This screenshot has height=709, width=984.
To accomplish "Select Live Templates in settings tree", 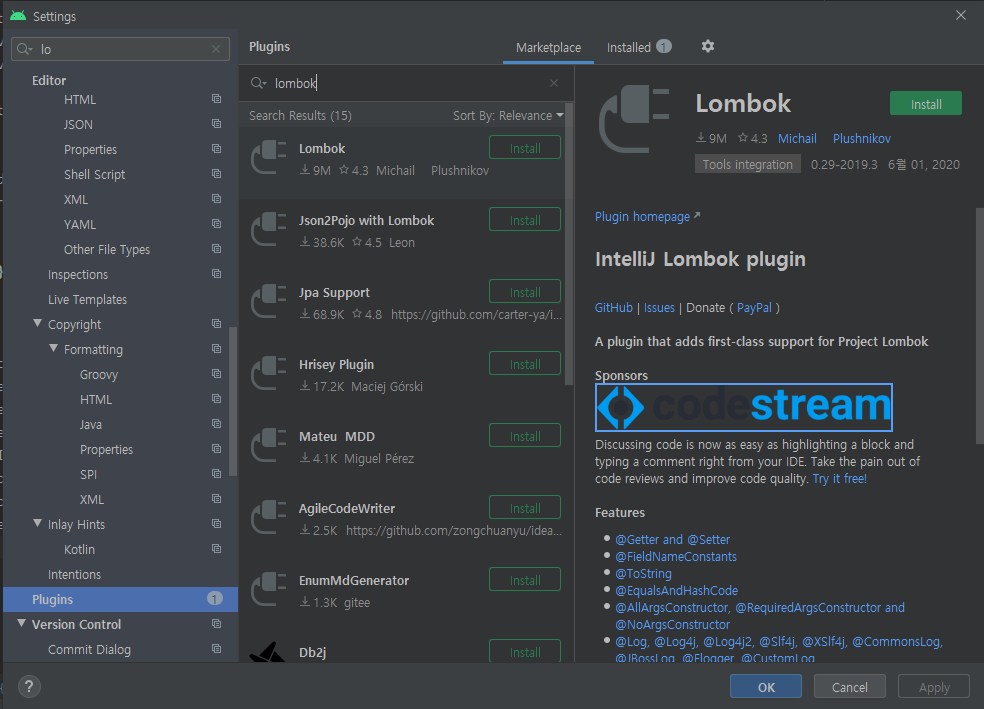I will (x=87, y=300).
